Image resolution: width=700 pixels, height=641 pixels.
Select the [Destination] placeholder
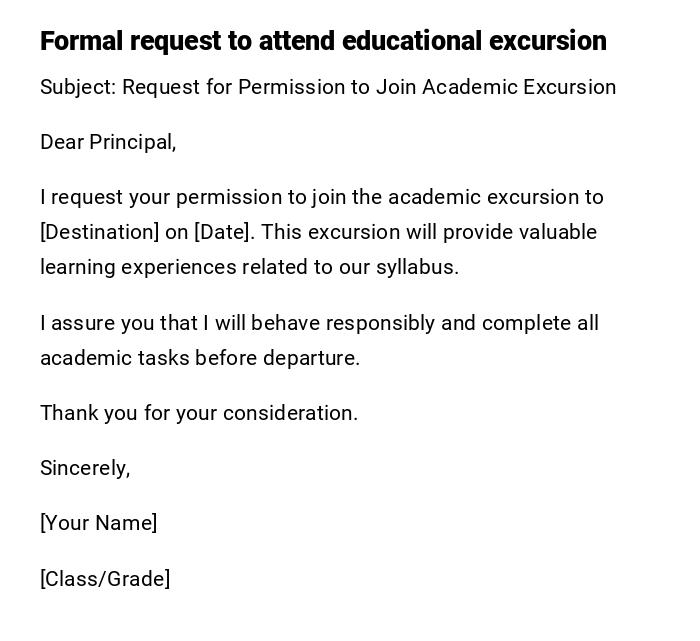[x=99, y=233]
